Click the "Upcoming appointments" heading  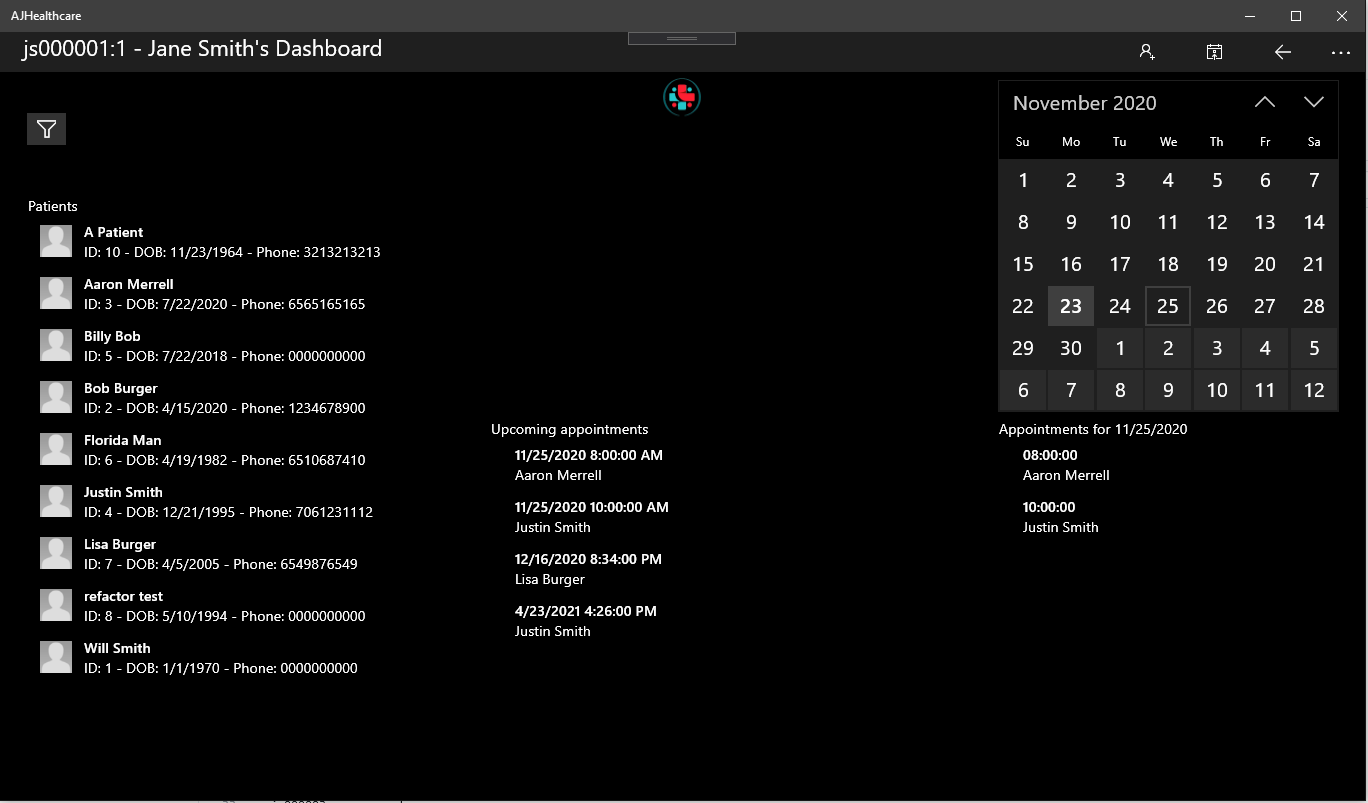[x=569, y=429]
